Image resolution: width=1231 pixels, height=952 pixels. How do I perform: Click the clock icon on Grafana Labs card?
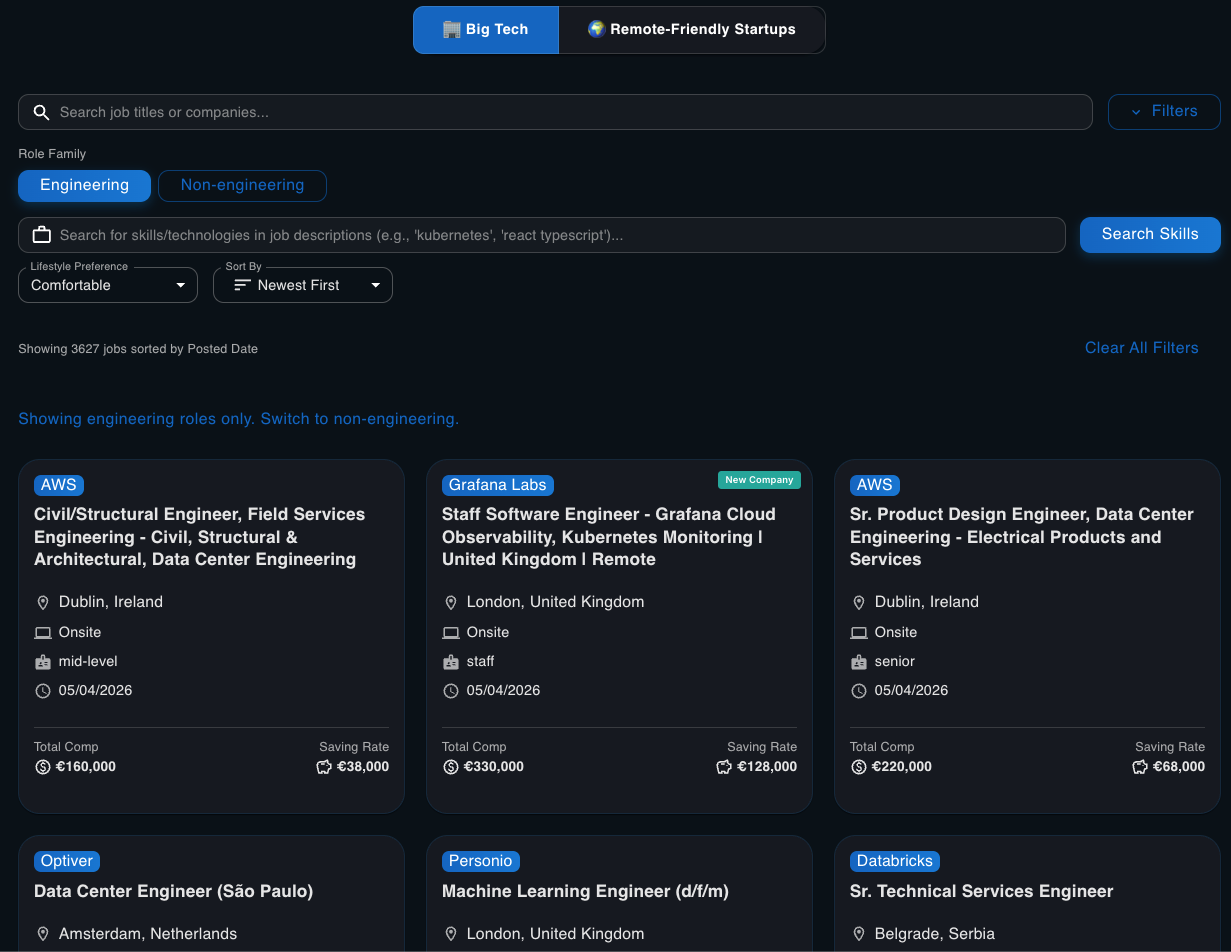tap(451, 691)
